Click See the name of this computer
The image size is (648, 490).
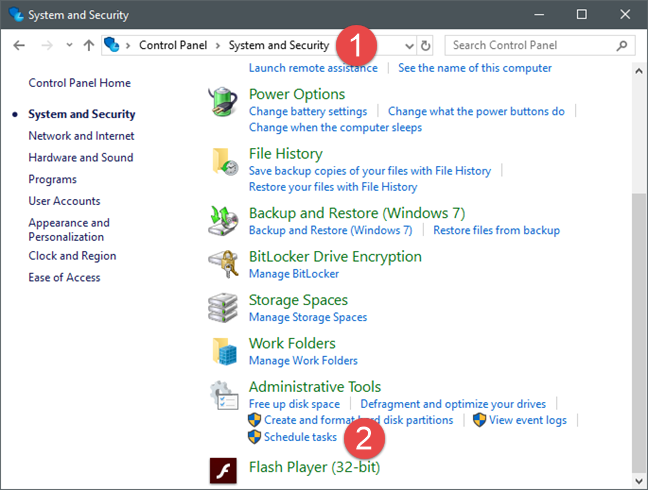coord(475,68)
